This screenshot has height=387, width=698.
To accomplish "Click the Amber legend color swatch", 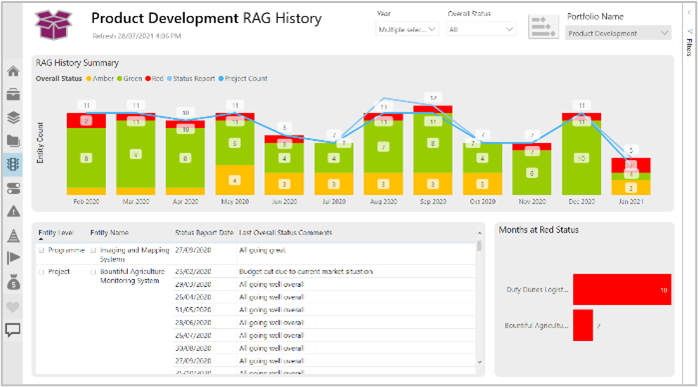I will coord(89,79).
